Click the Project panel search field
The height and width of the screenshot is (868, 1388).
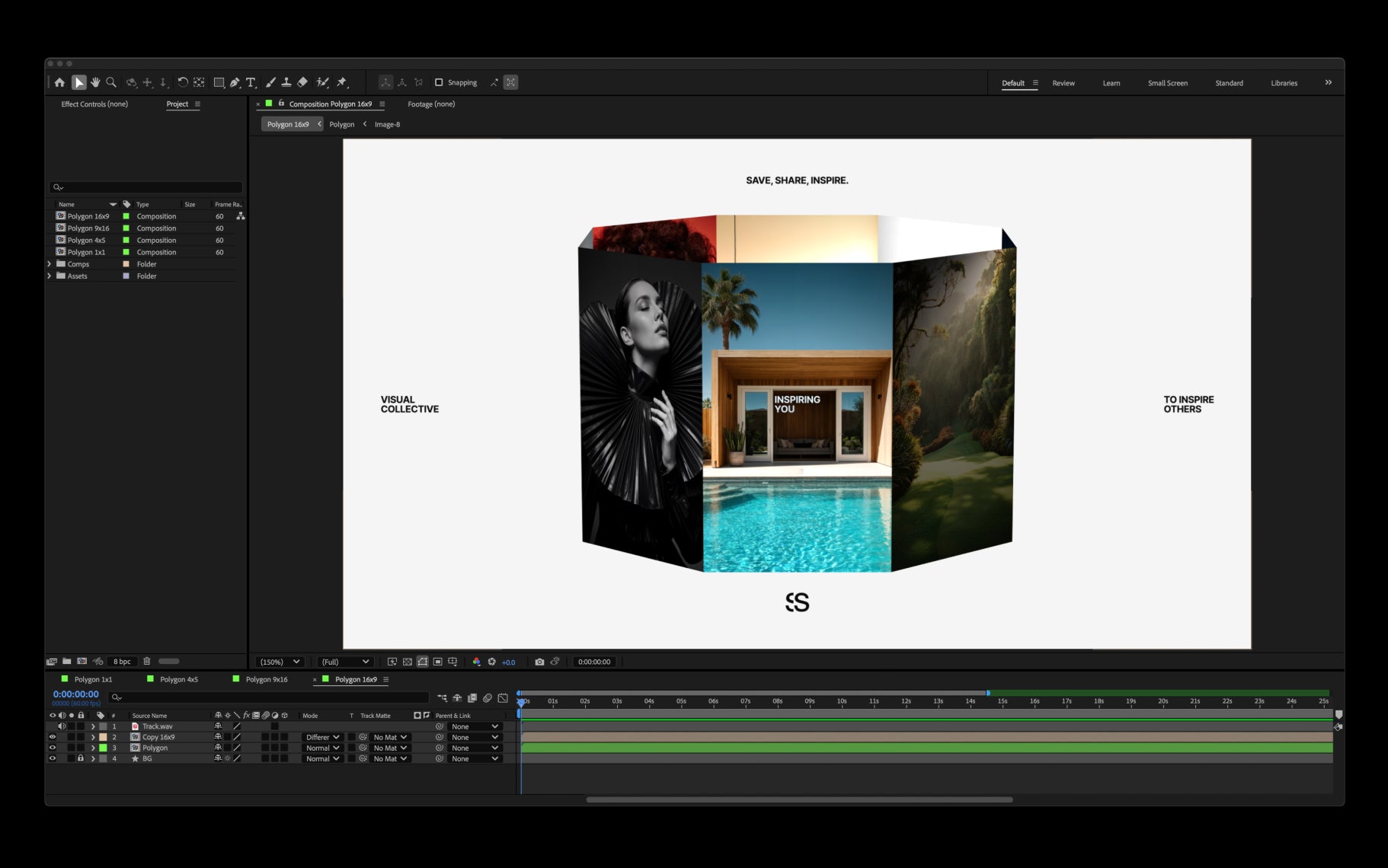tap(146, 187)
